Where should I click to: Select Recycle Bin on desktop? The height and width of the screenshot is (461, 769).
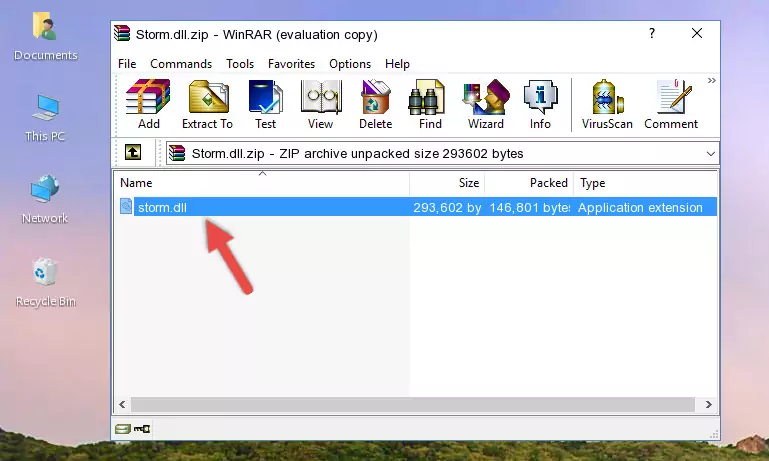click(x=45, y=282)
